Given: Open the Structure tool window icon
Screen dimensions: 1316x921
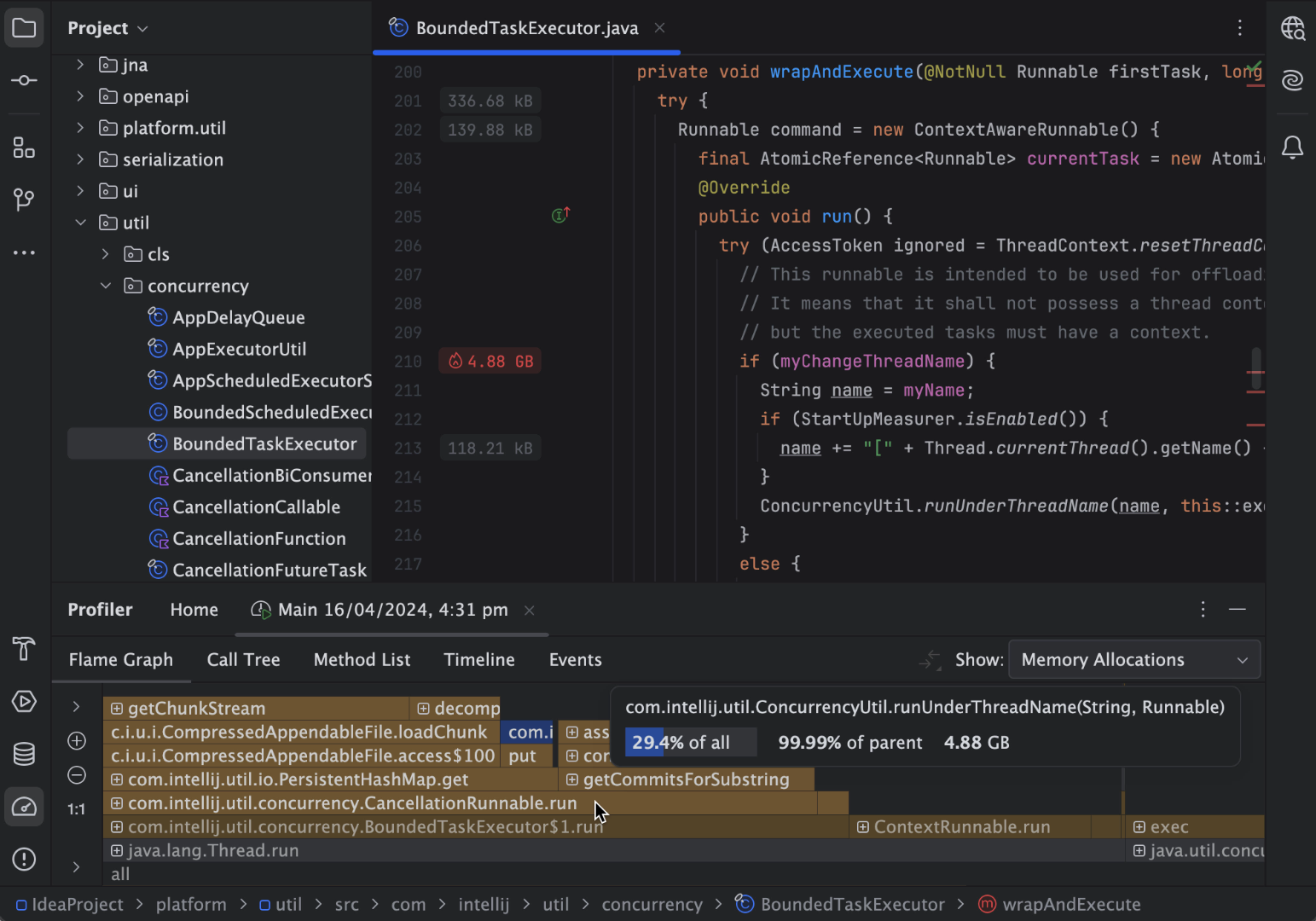Looking at the screenshot, I should (x=24, y=148).
